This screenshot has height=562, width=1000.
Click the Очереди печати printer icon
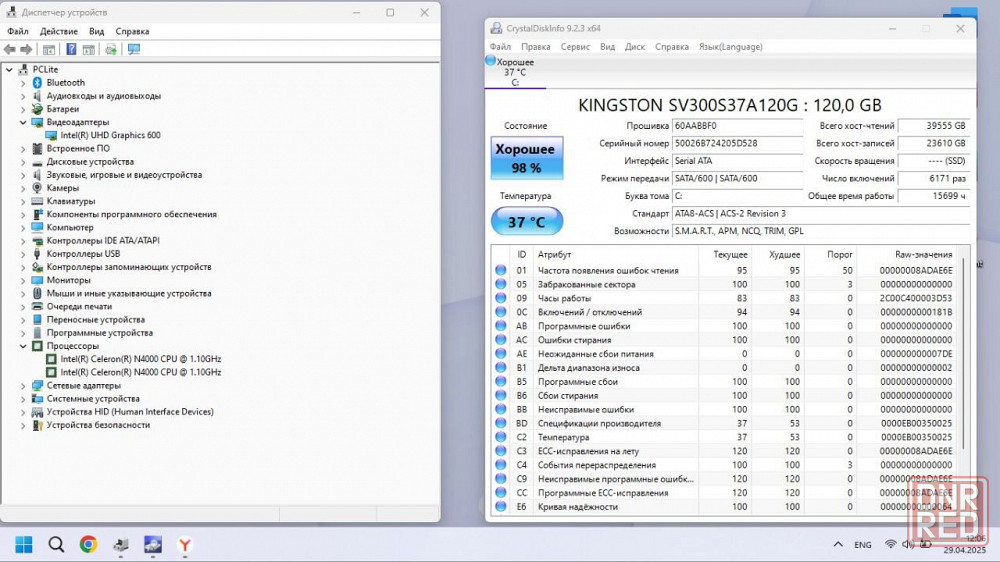pyautogui.click(x=37, y=306)
